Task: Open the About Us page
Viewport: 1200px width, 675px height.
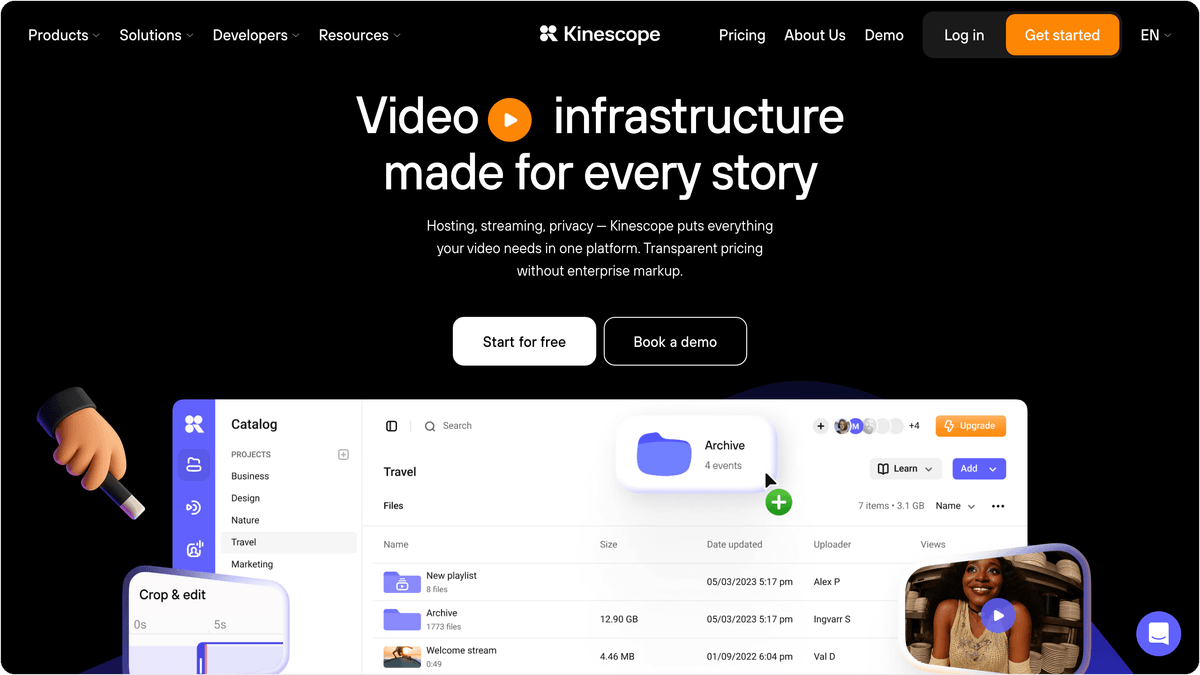Action: [x=815, y=35]
